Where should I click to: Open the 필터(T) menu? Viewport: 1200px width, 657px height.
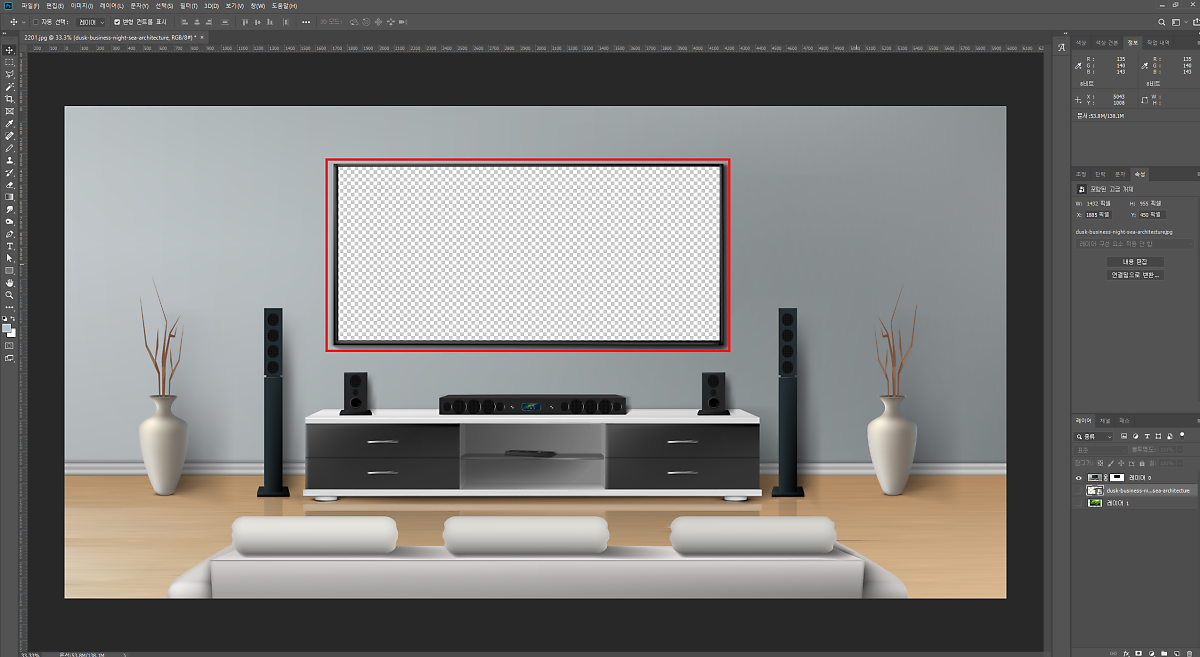point(189,6)
